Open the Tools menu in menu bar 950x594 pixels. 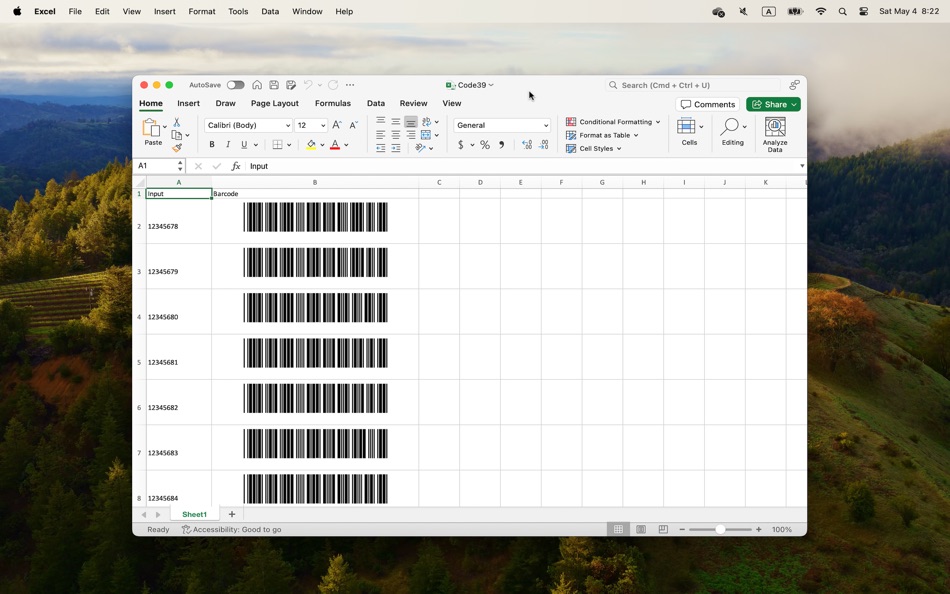(238, 11)
